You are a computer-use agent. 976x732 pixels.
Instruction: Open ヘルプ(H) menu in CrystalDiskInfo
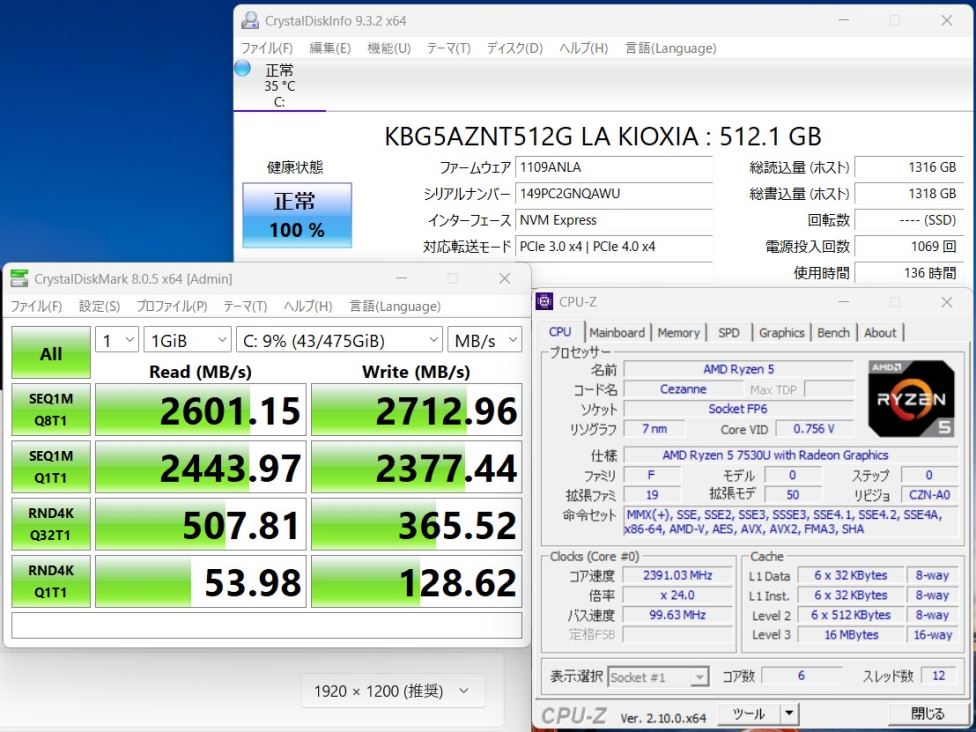pos(583,48)
